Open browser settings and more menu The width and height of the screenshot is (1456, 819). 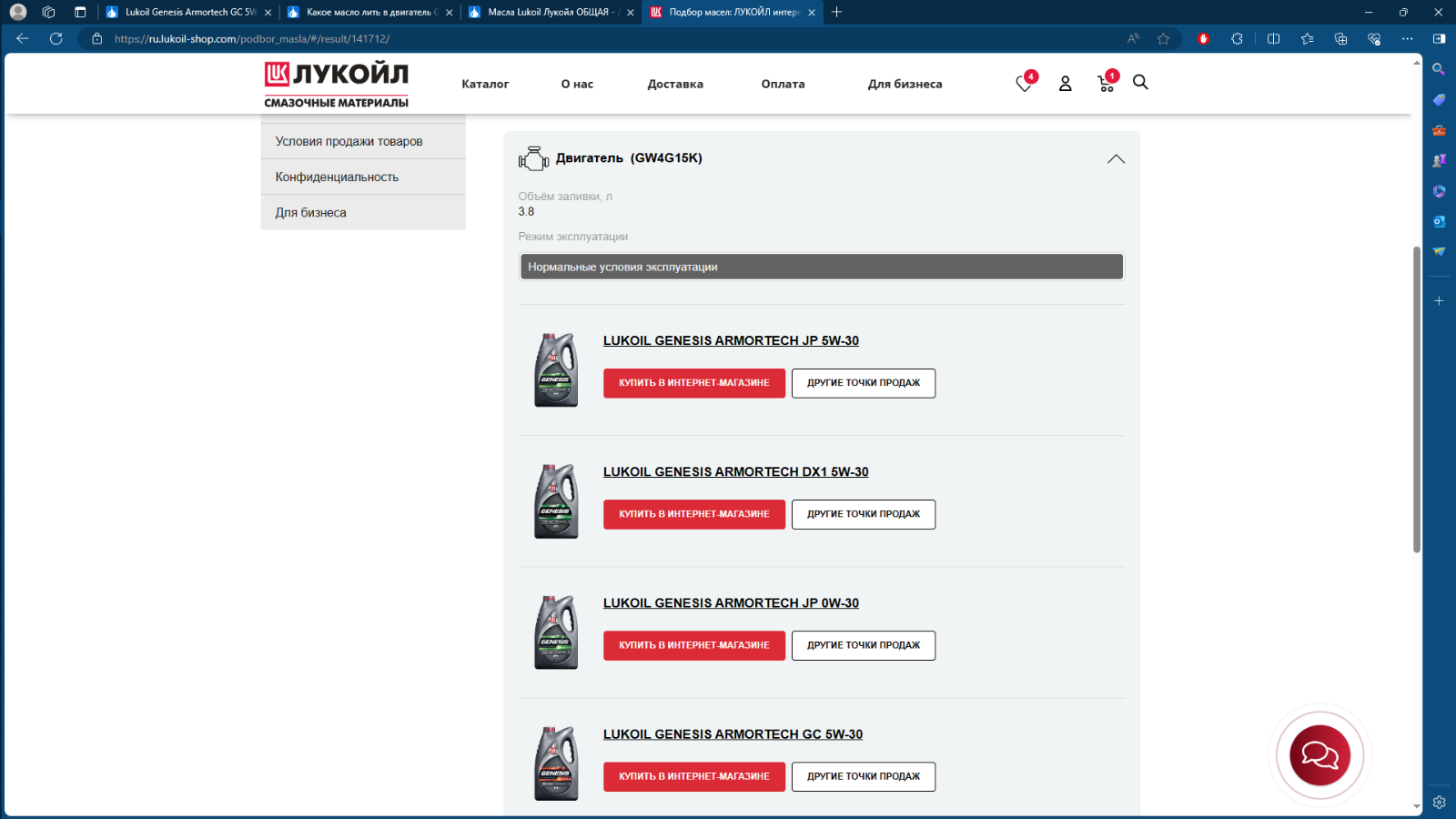1408,38
